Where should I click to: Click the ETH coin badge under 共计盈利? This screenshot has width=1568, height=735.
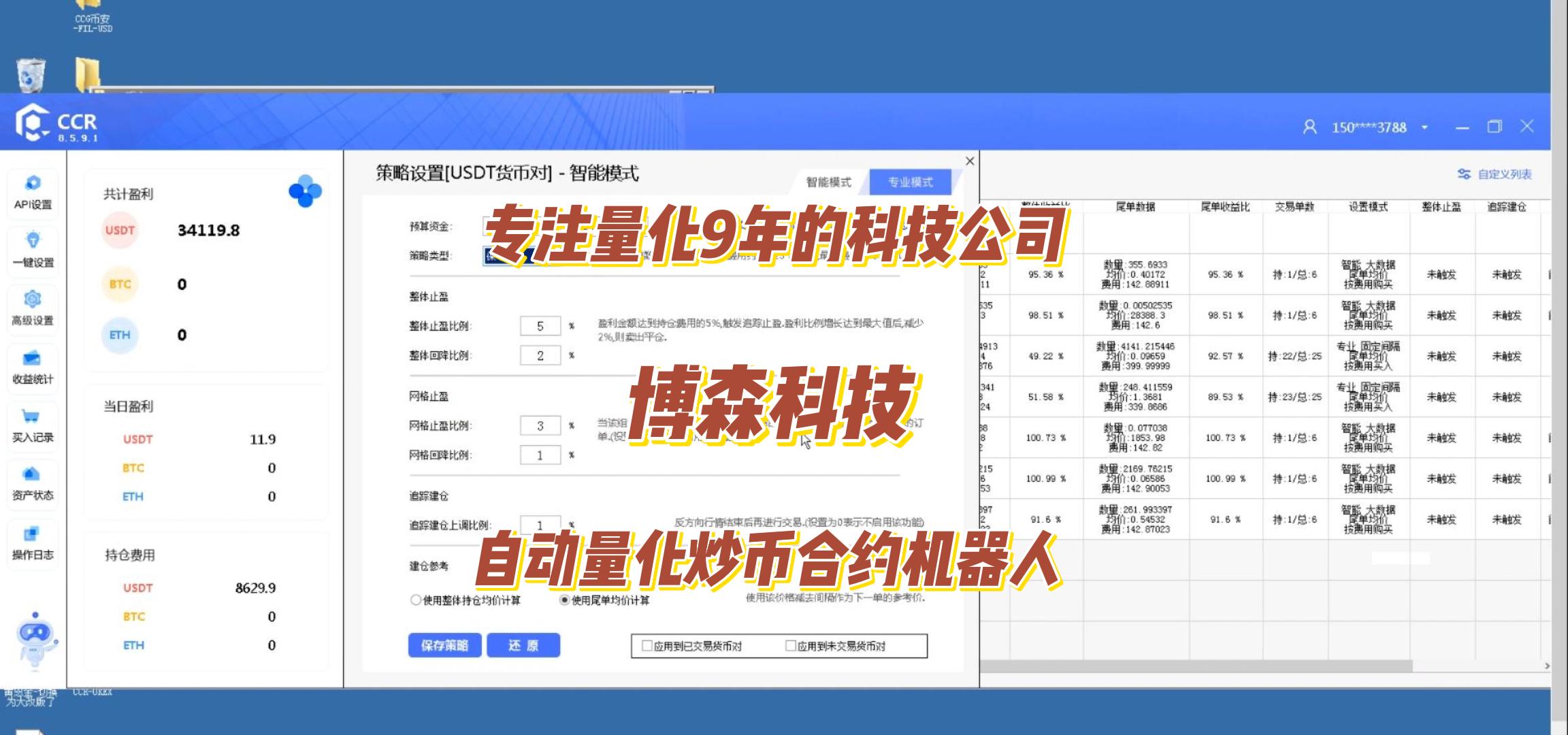tap(120, 335)
